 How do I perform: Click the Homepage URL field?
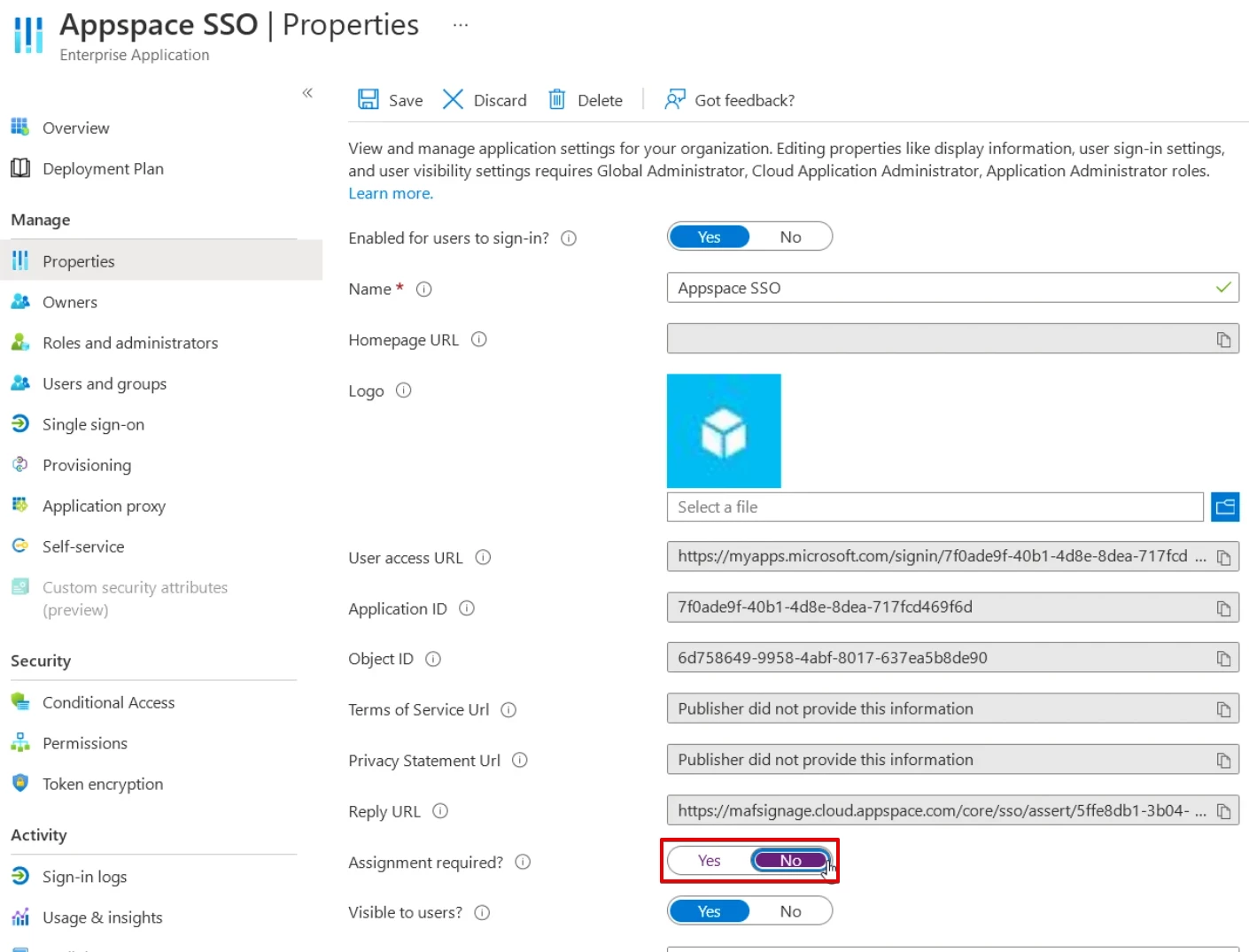[x=952, y=339]
